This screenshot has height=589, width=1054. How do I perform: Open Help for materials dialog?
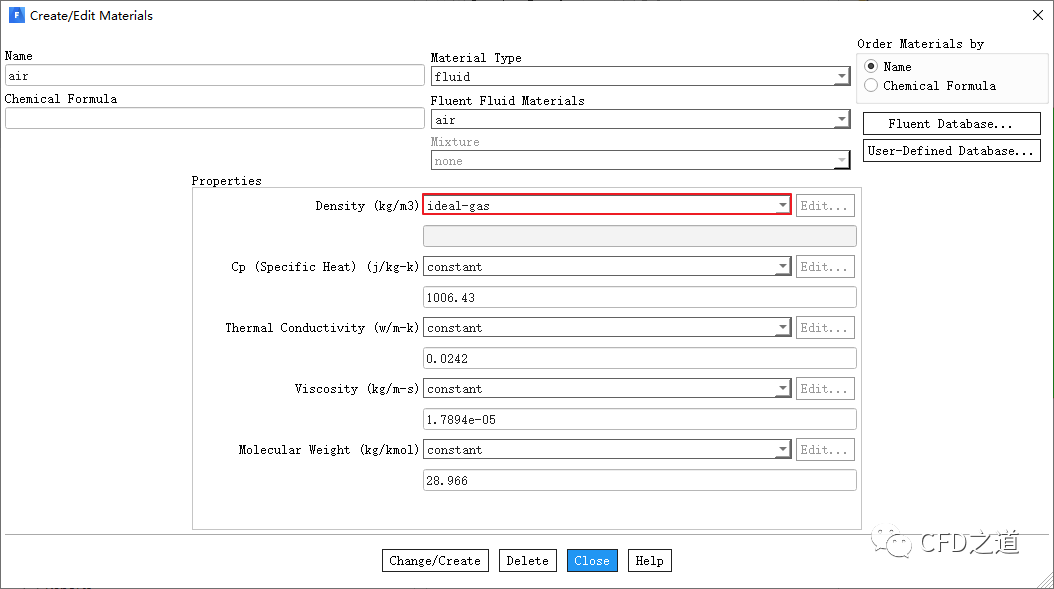pyautogui.click(x=649, y=561)
